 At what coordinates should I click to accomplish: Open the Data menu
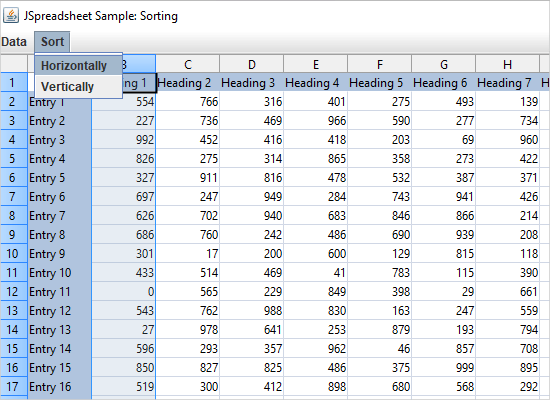[x=14, y=42]
